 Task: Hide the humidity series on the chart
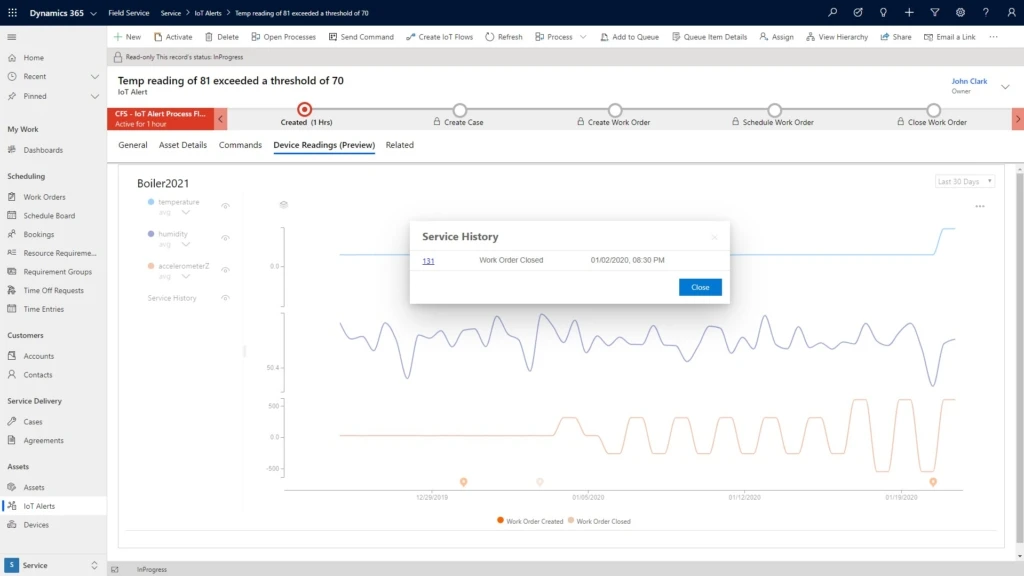(225, 240)
